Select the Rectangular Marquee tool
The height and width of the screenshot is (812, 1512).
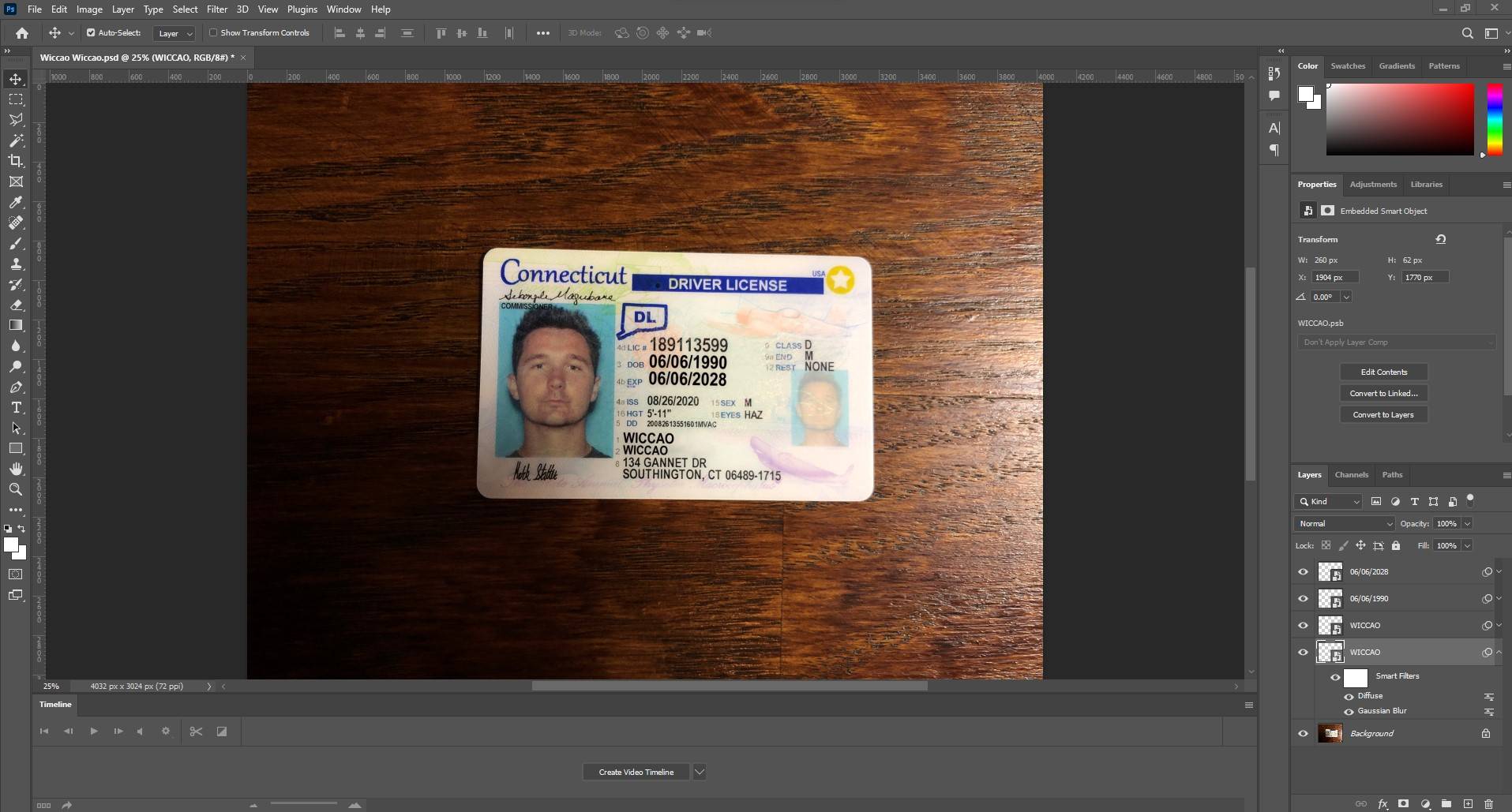16,99
